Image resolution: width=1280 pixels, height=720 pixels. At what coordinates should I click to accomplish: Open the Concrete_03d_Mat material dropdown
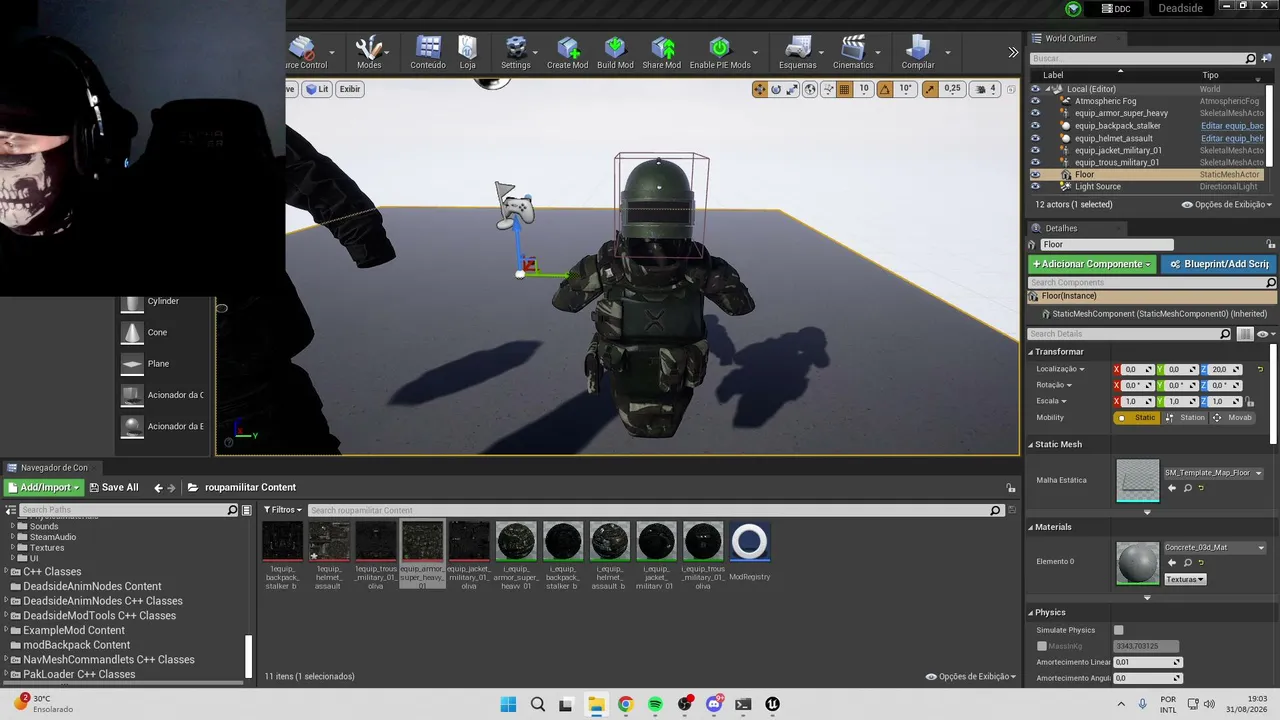[x=1214, y=548]
